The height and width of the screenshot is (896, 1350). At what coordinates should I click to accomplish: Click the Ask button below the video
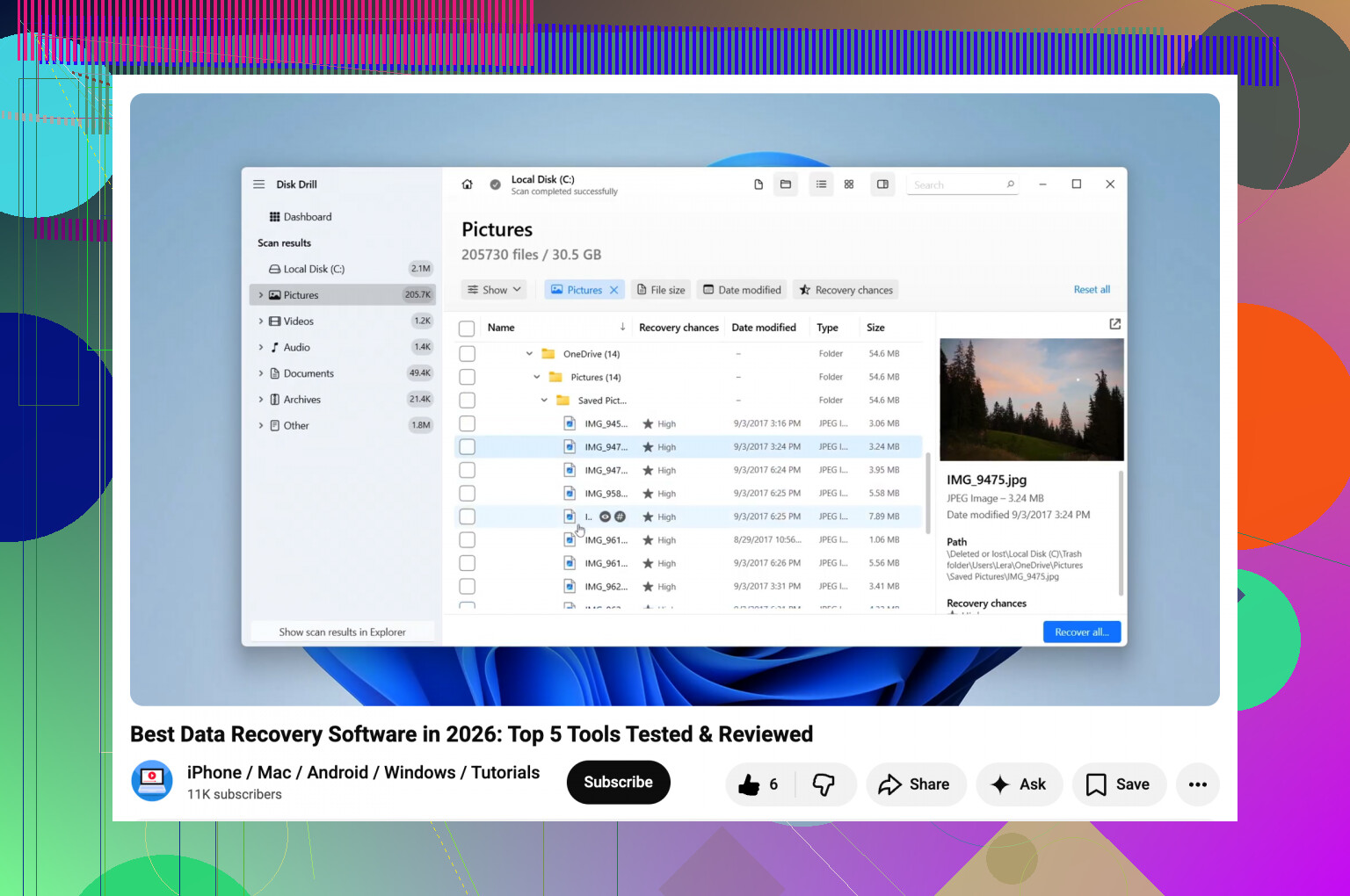[x=1020, y=784]
